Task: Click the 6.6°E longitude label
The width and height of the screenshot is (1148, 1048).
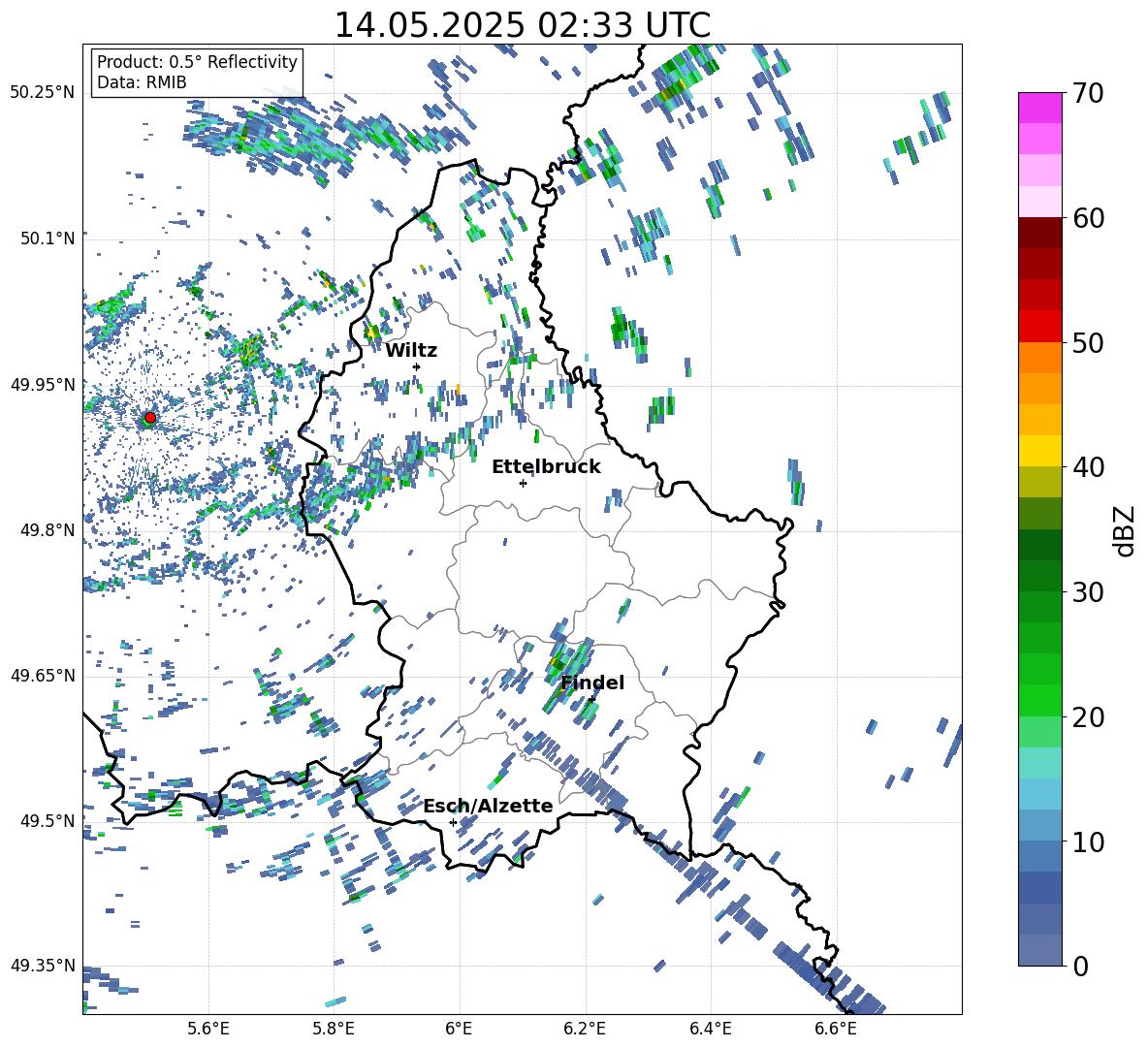Action: pyautogui.click(x=836, y=1029)
